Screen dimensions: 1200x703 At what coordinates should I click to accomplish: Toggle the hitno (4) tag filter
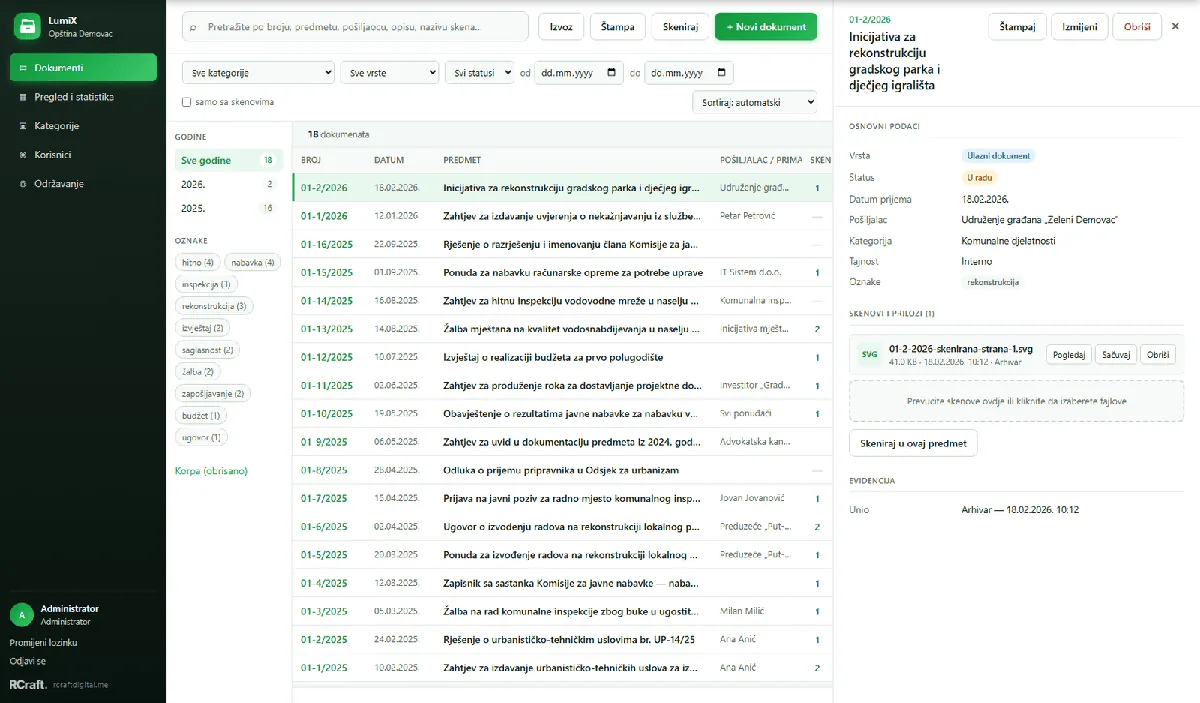pos(197,263)
